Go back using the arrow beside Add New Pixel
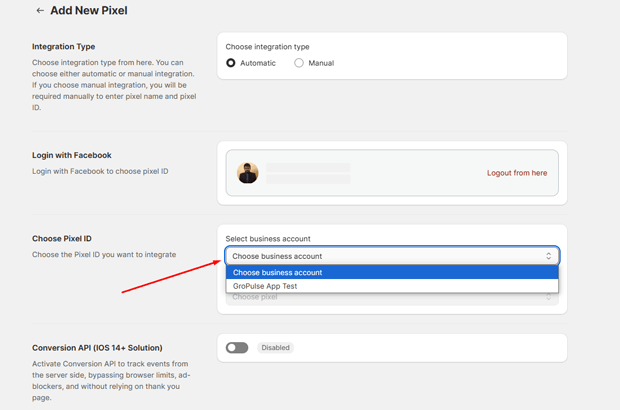The height and width of the screenshot is (410, 620). click(40, 11)
